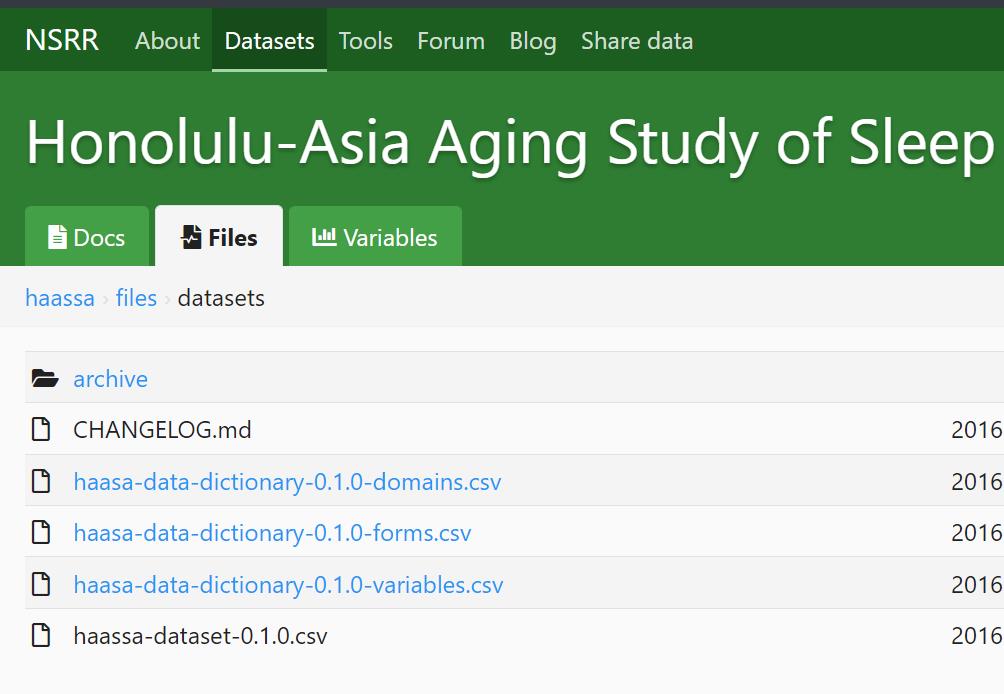The width and height of the screenshot is (1004, 694).
Task: Select the Files tab
Action: click(219, 237)
